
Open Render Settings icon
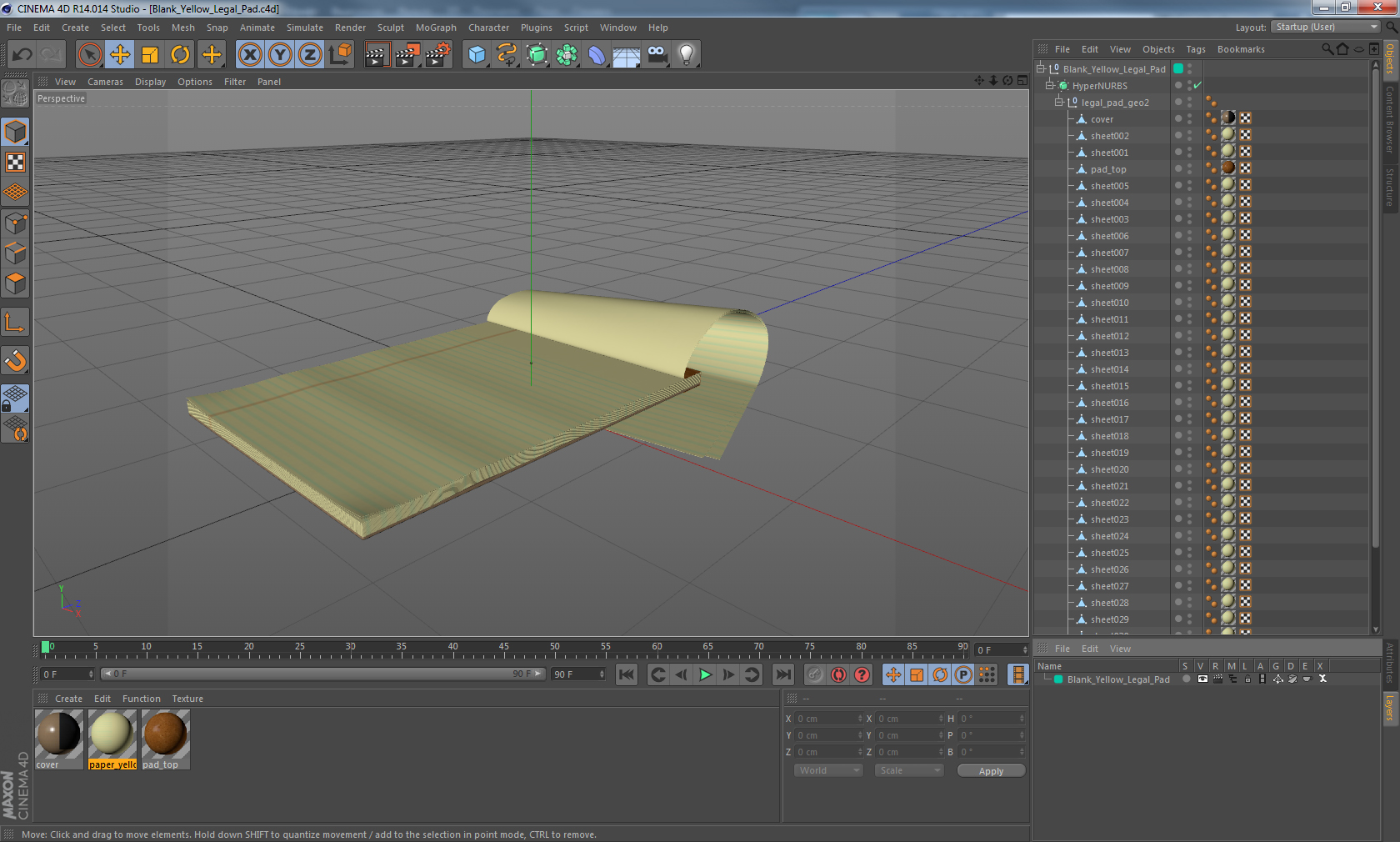click(x=437, y=55)
